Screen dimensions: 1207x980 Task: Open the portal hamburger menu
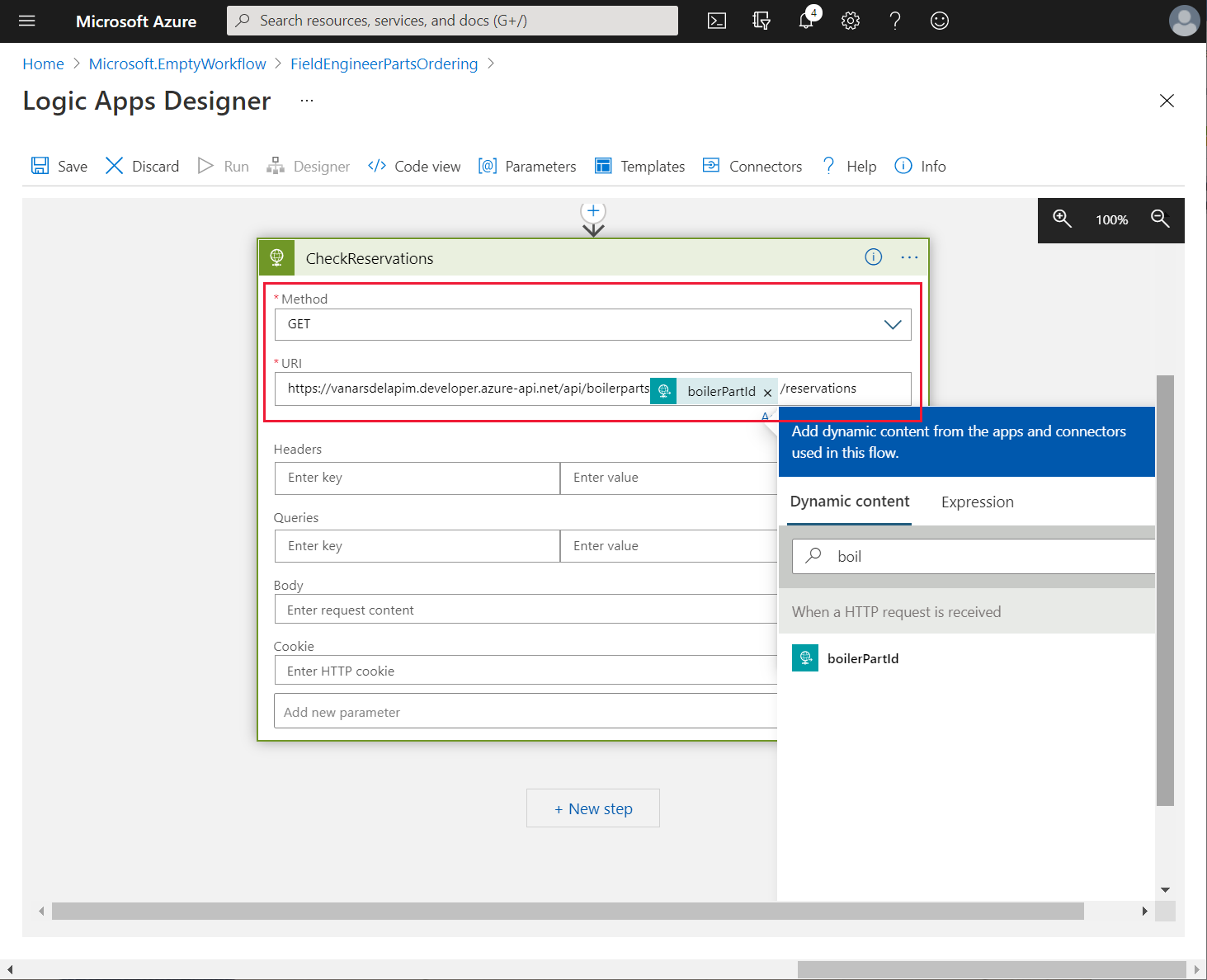[27, 21]
